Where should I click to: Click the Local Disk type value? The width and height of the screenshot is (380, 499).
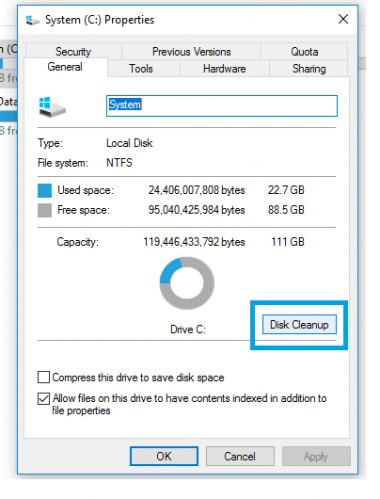129,143
